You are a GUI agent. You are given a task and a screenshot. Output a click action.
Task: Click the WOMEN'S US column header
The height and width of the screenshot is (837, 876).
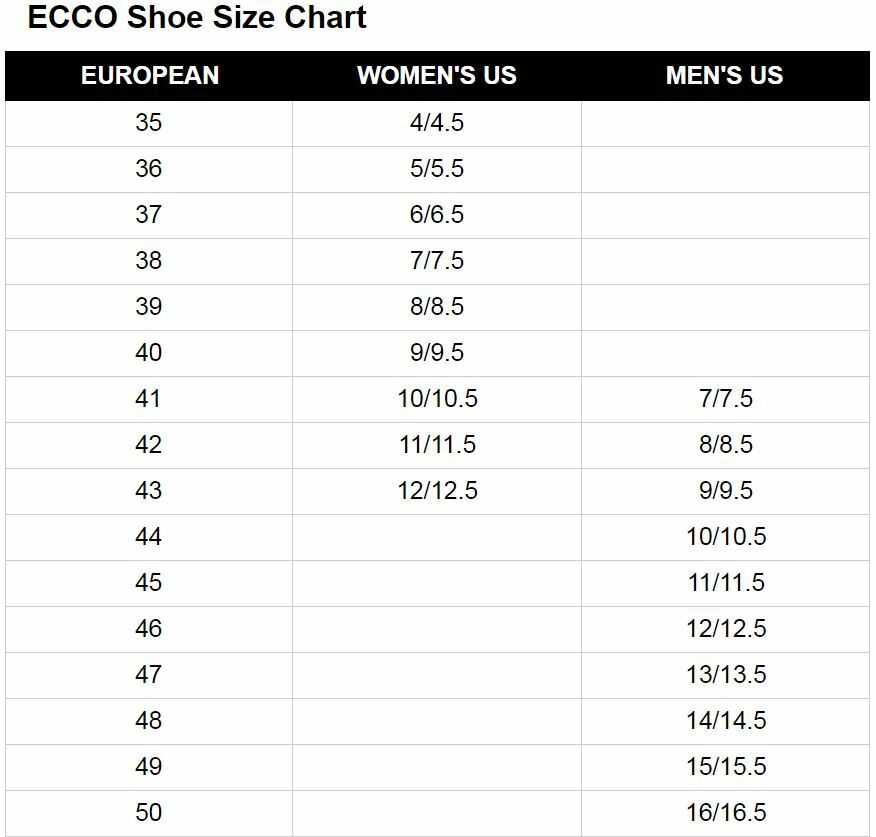[437, 76]
